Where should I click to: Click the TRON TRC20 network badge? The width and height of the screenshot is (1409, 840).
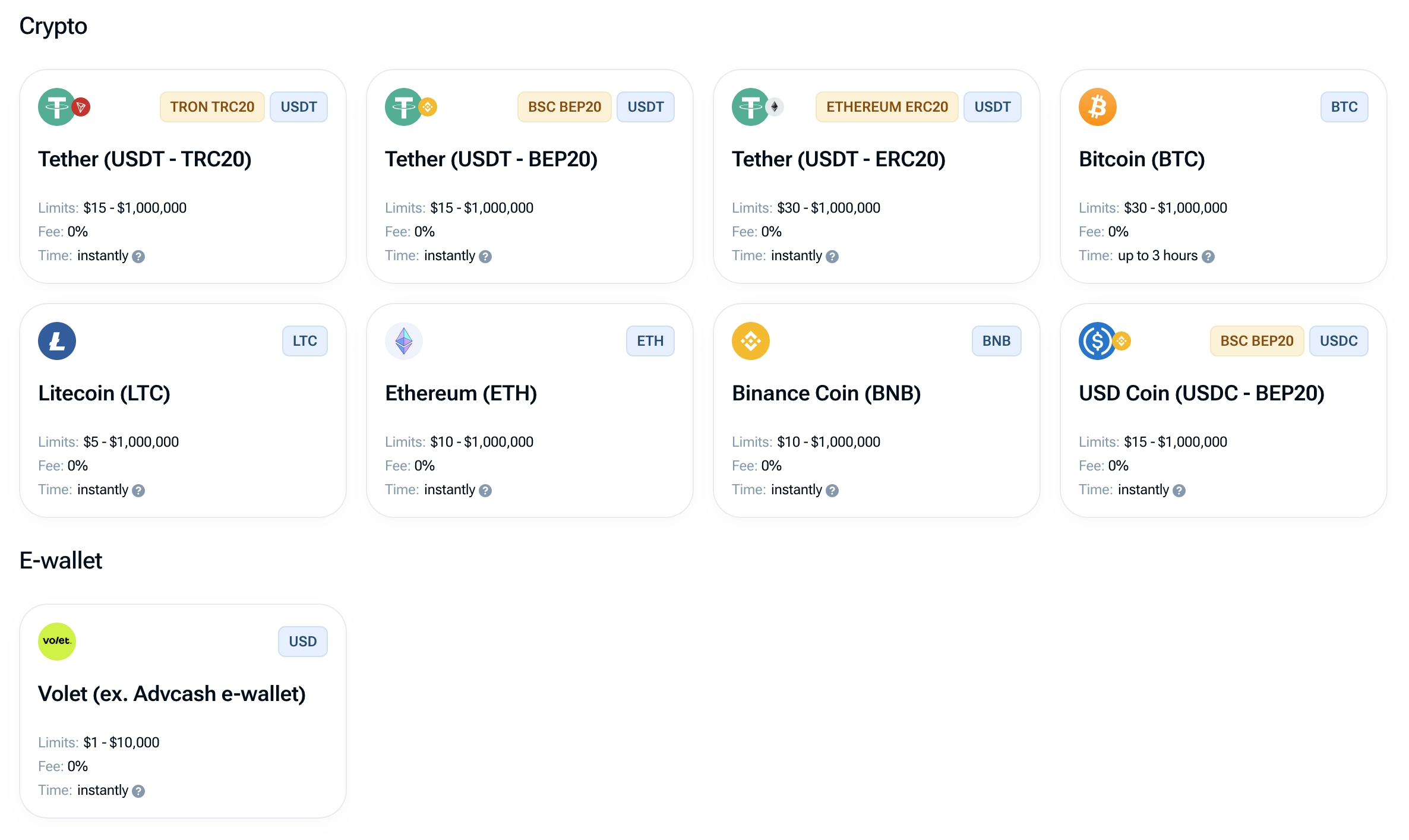click(212, 107)
